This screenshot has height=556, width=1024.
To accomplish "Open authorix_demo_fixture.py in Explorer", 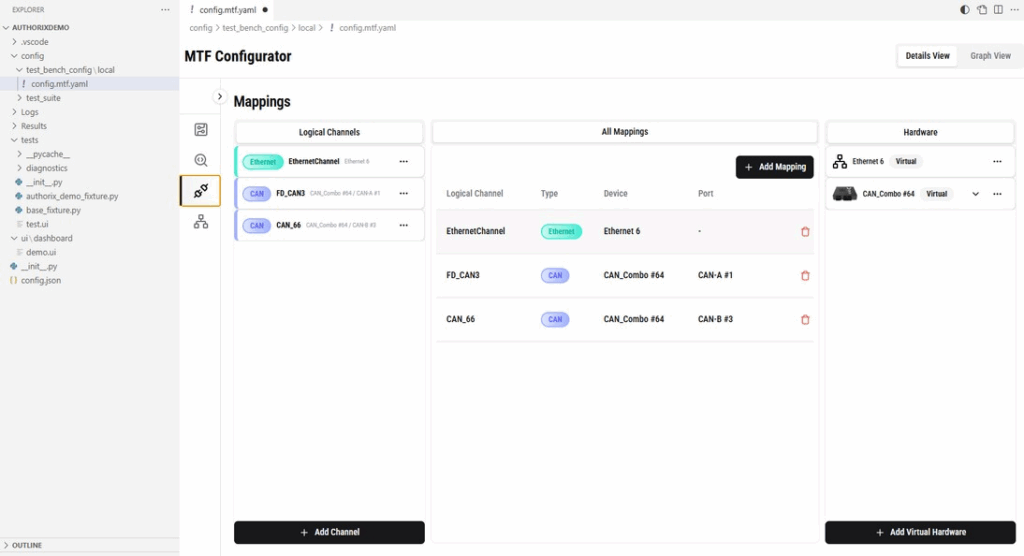I will point(72,197).
